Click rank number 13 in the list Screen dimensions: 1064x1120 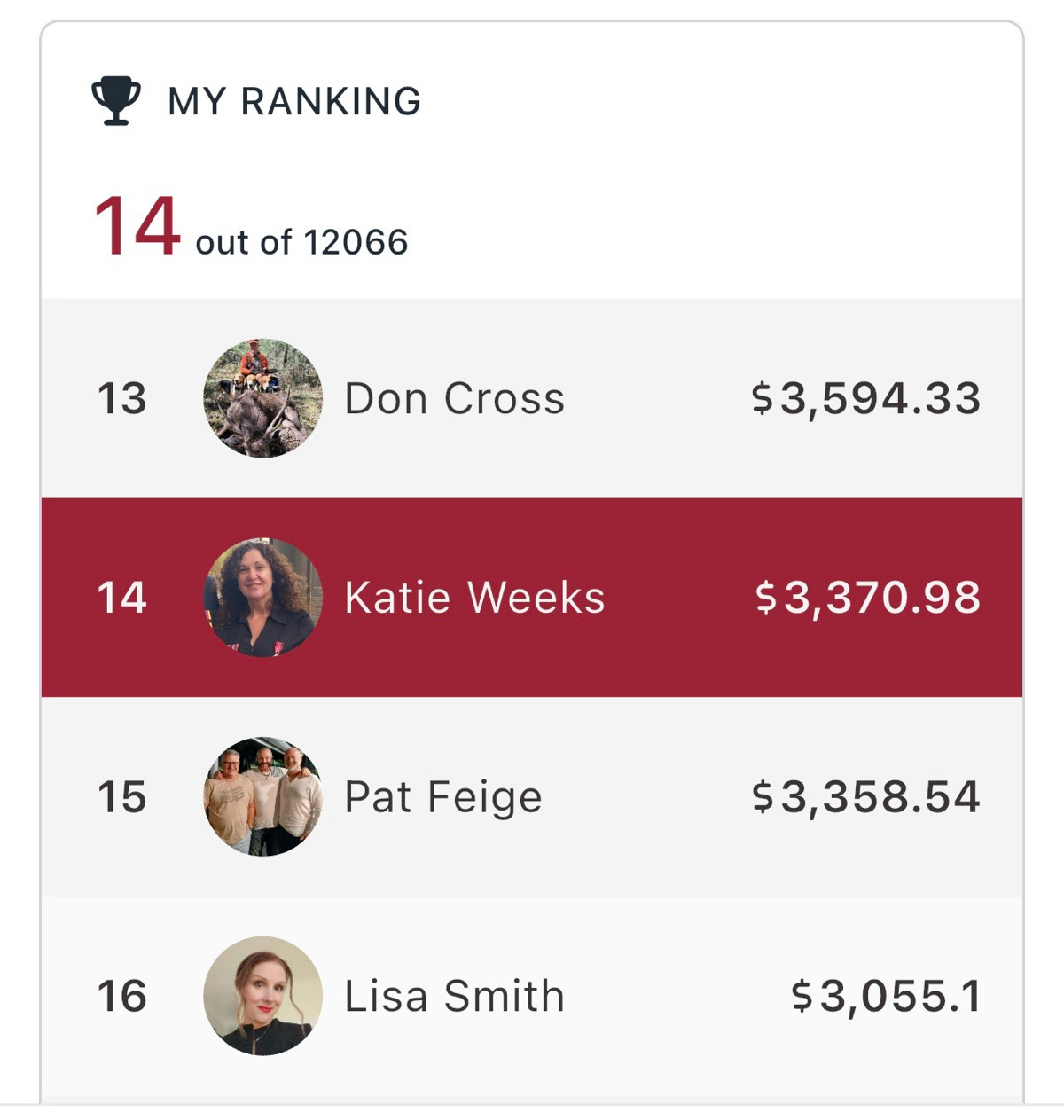[121, 398]
